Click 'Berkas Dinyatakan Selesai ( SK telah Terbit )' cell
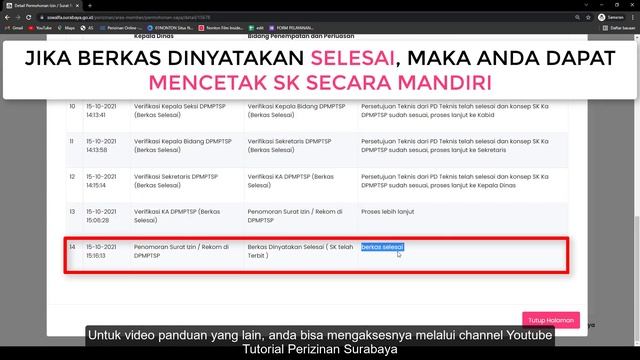640x360 pixels. [300, 251]
